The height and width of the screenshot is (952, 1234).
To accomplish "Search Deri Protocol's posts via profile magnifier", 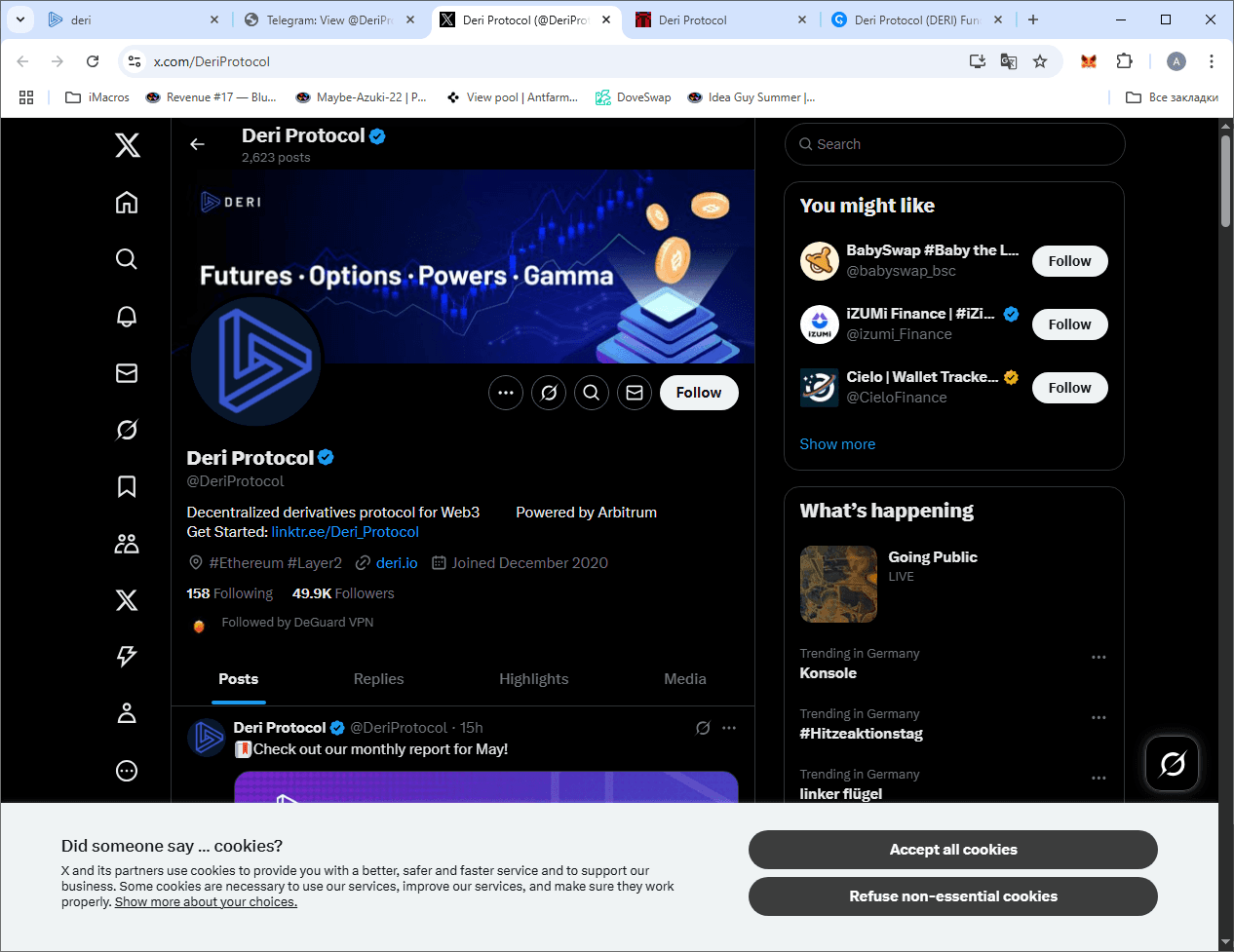I will [x=592, y=393].
